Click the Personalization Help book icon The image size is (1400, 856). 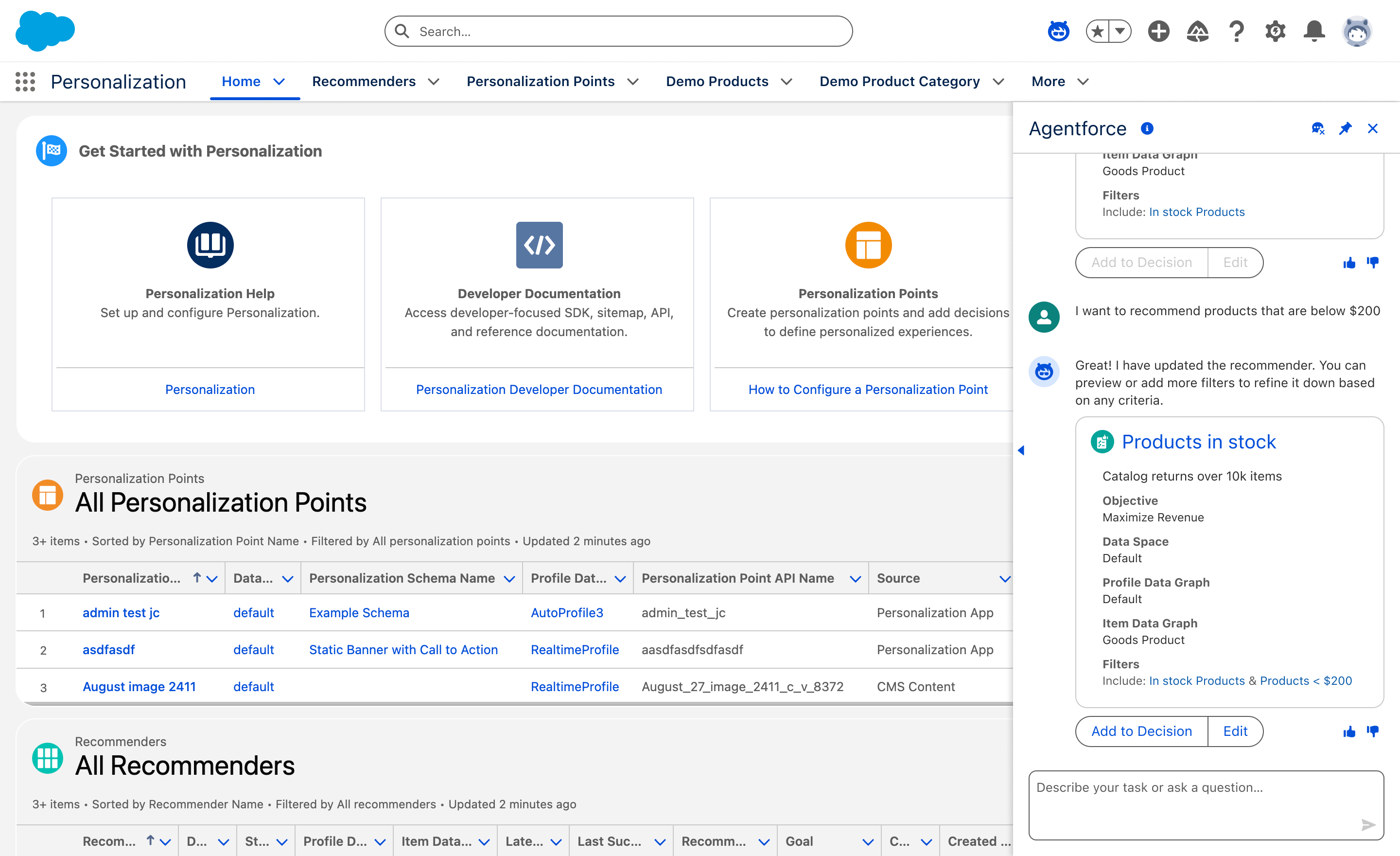tap(210, 245)
